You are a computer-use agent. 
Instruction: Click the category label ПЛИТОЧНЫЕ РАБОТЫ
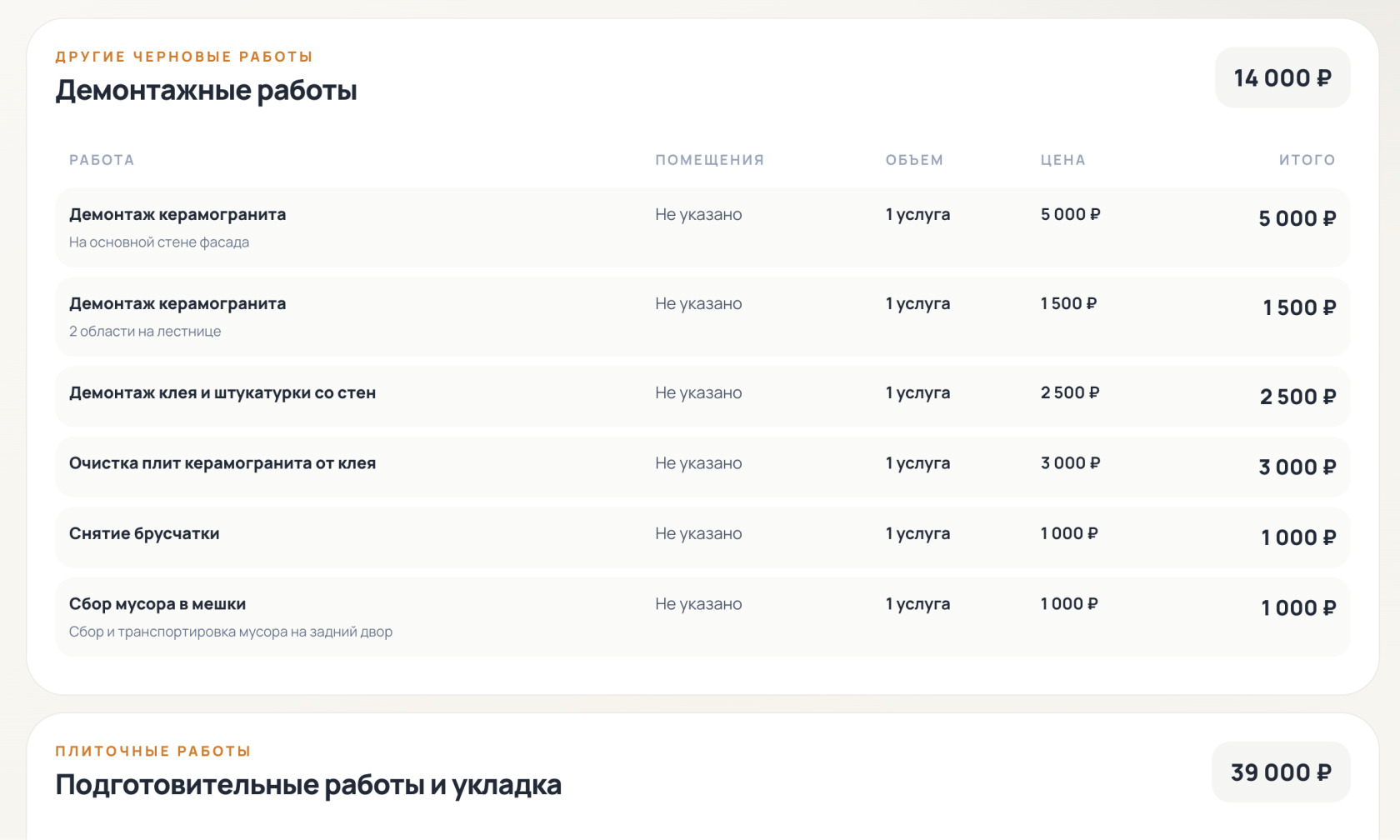tap(153, 751)
